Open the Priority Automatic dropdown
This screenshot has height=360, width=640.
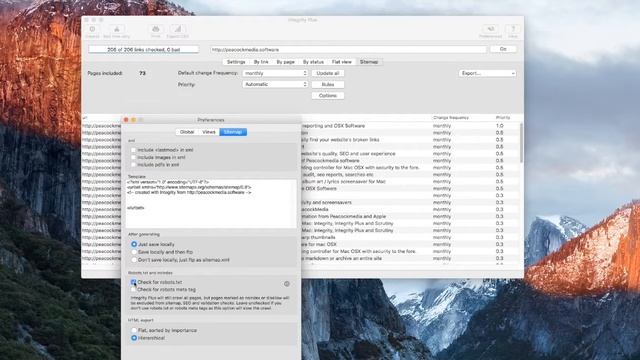pos(275,84)
